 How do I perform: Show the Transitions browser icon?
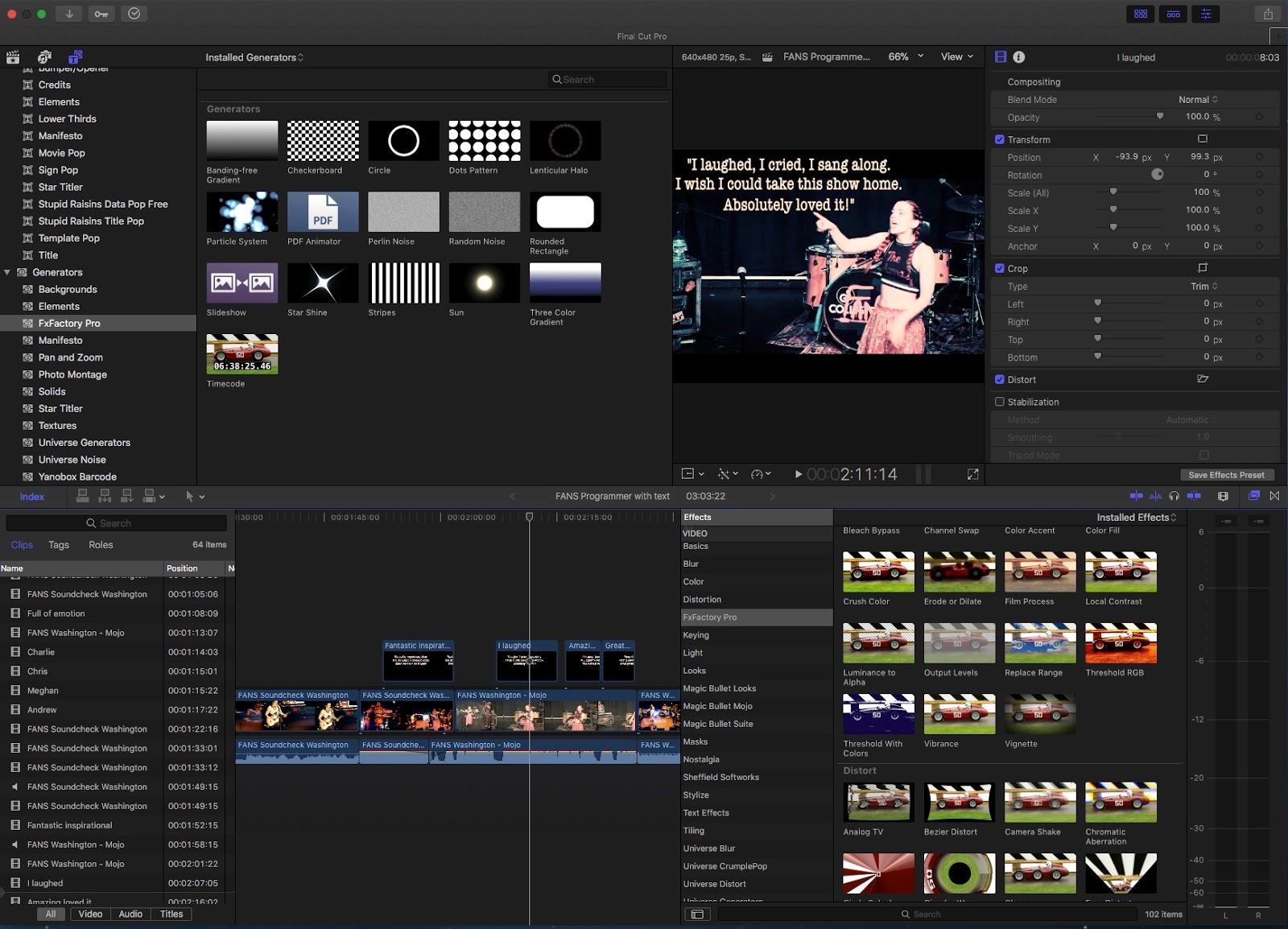(x=1274, y=496)
